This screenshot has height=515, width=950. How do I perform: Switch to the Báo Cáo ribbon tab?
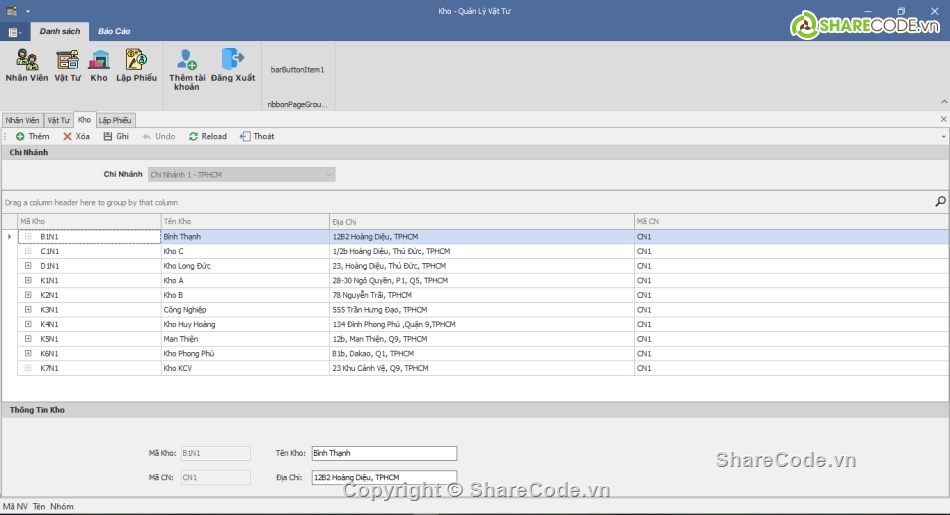114,32
